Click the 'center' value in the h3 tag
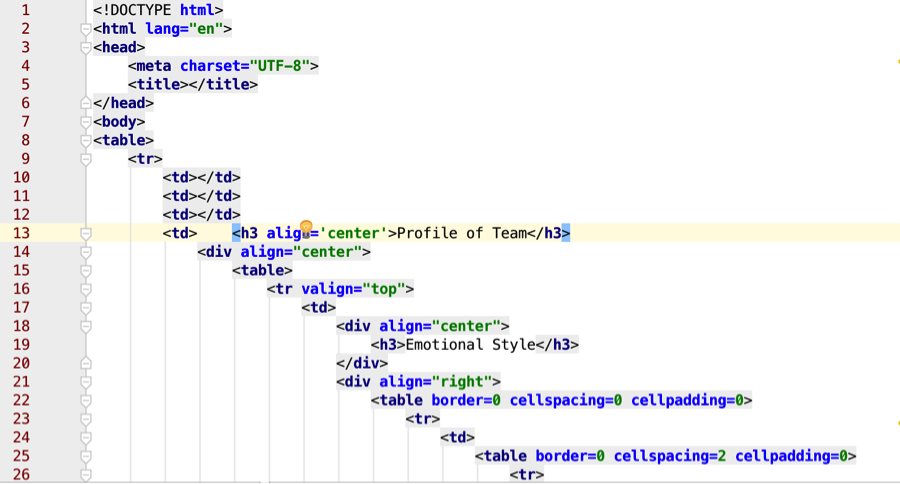 (x=354, y=233)
